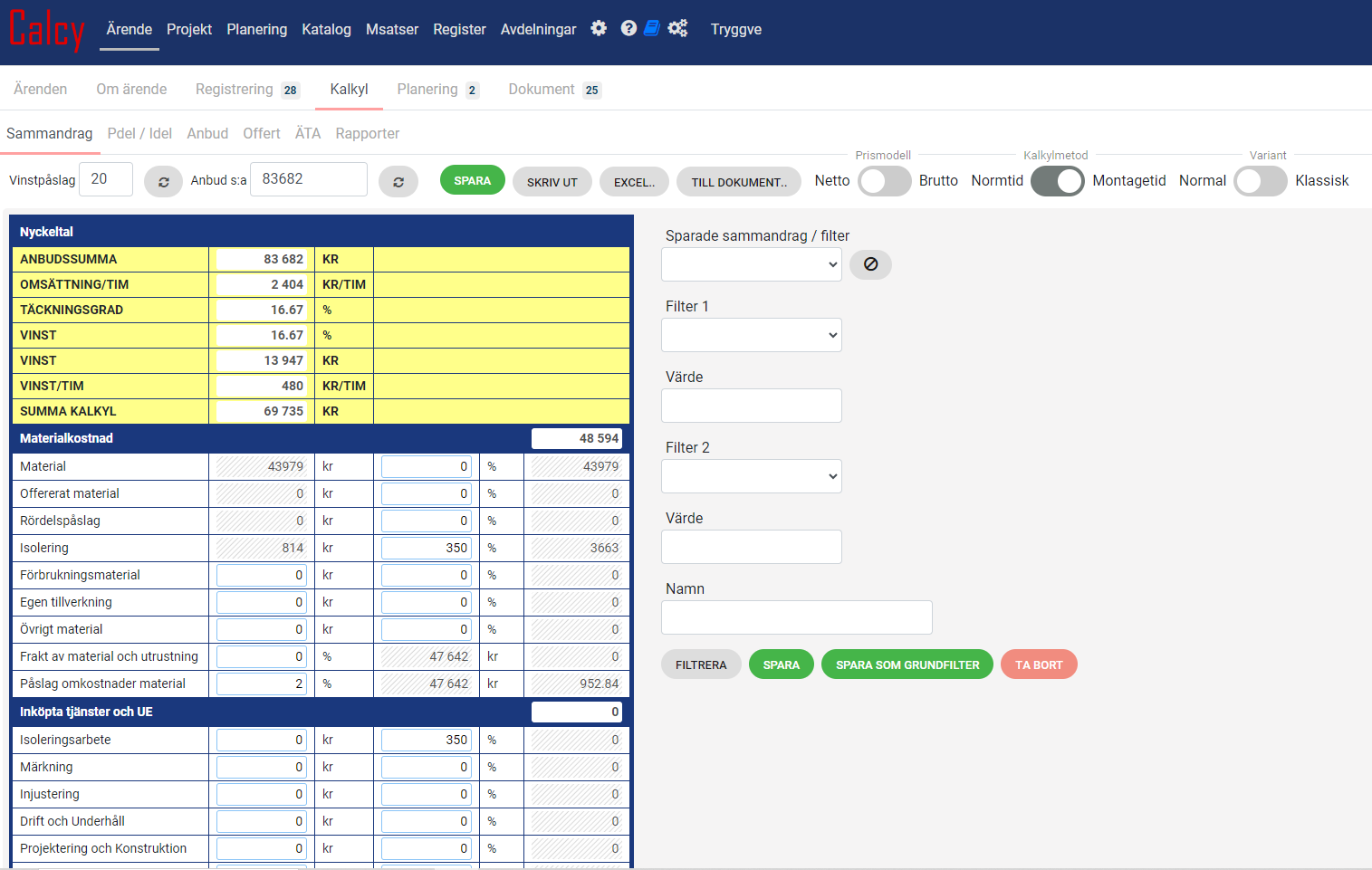Open the Offert sub-tab
1372x870 pixels.
pyautogui.click(x=261, y=134)
